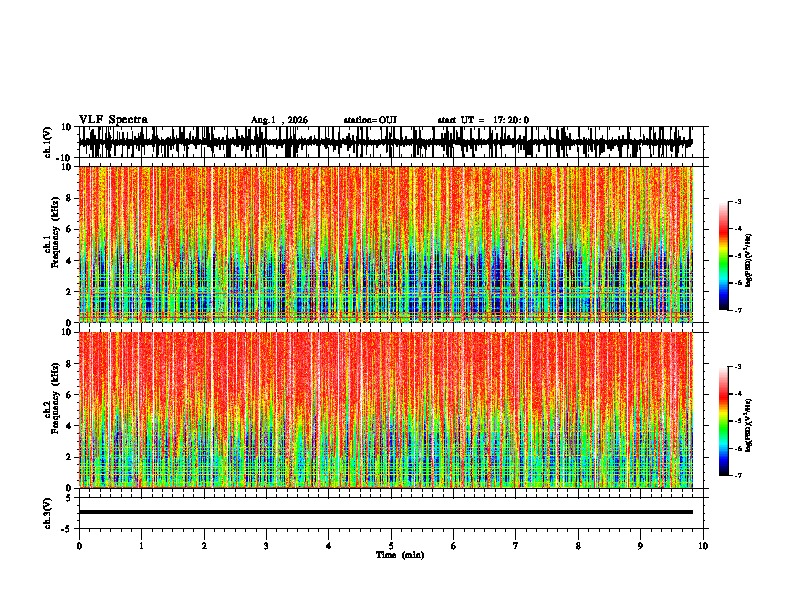Click the "7" tick label on Time axis
Screen dimensions: 792x612
point(516,546)
